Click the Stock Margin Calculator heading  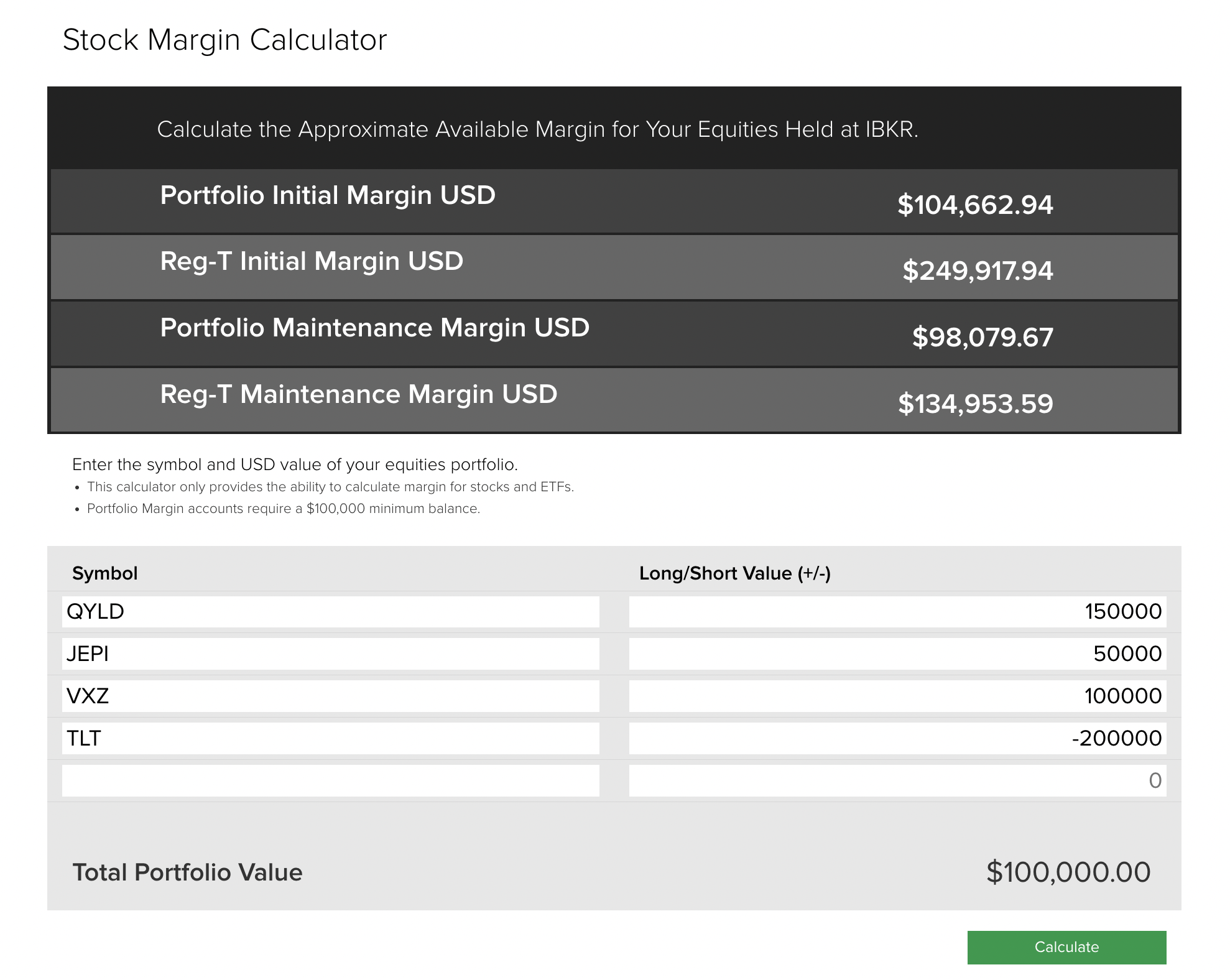(x=224, y=40)
